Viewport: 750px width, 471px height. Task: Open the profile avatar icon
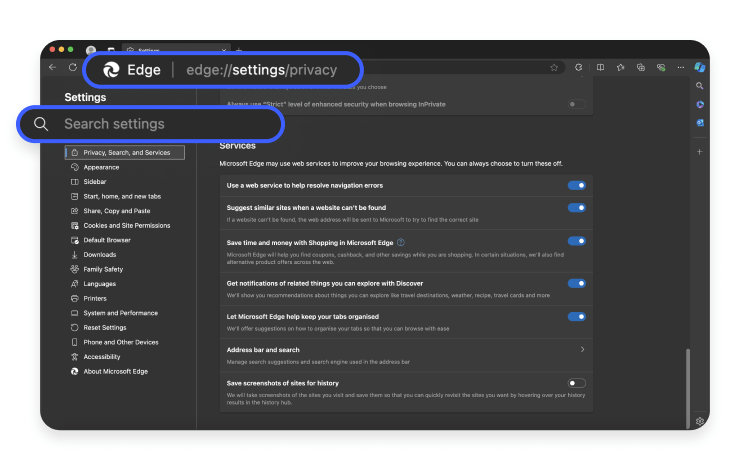click(x=91, y=50)
